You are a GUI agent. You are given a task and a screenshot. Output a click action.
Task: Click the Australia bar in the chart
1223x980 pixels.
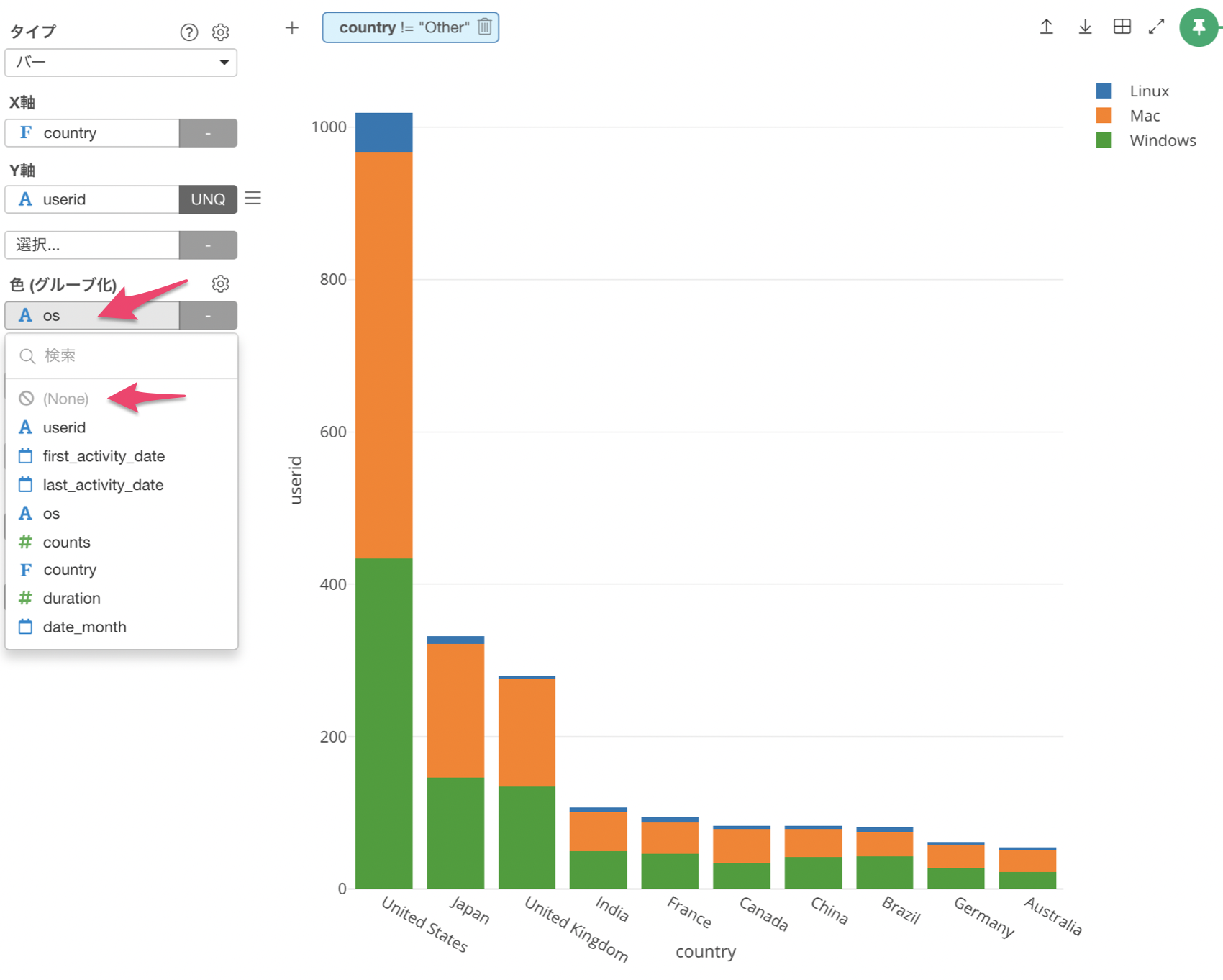pos(1027,868)
